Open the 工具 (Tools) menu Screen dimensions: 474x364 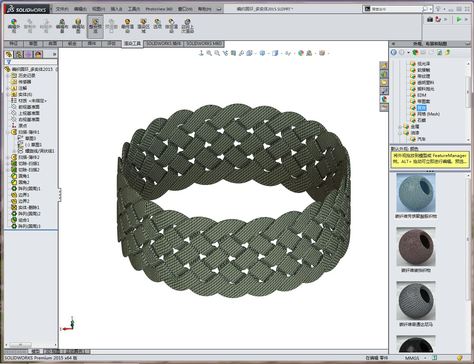(134, 9)
